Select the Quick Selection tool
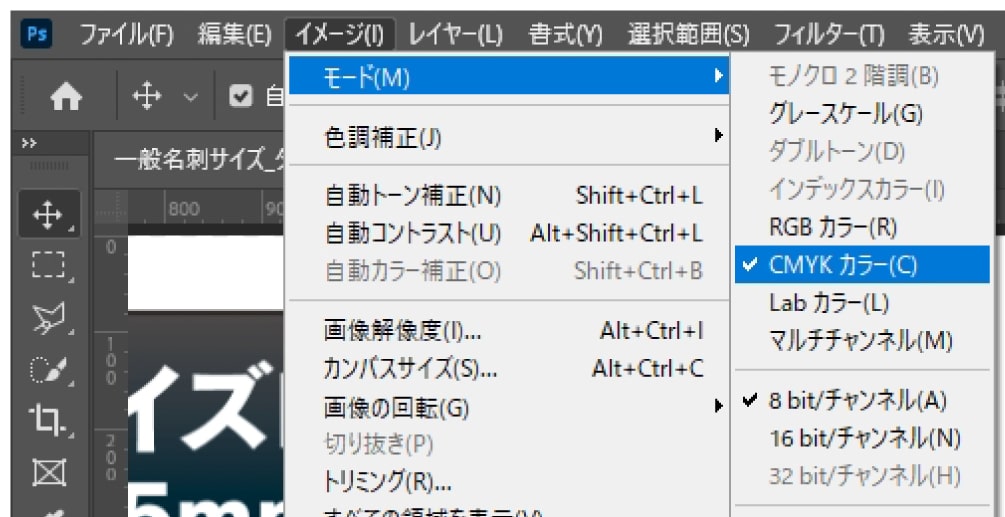1005x517 pixels. pyautogui.click(x=48, y=370)
